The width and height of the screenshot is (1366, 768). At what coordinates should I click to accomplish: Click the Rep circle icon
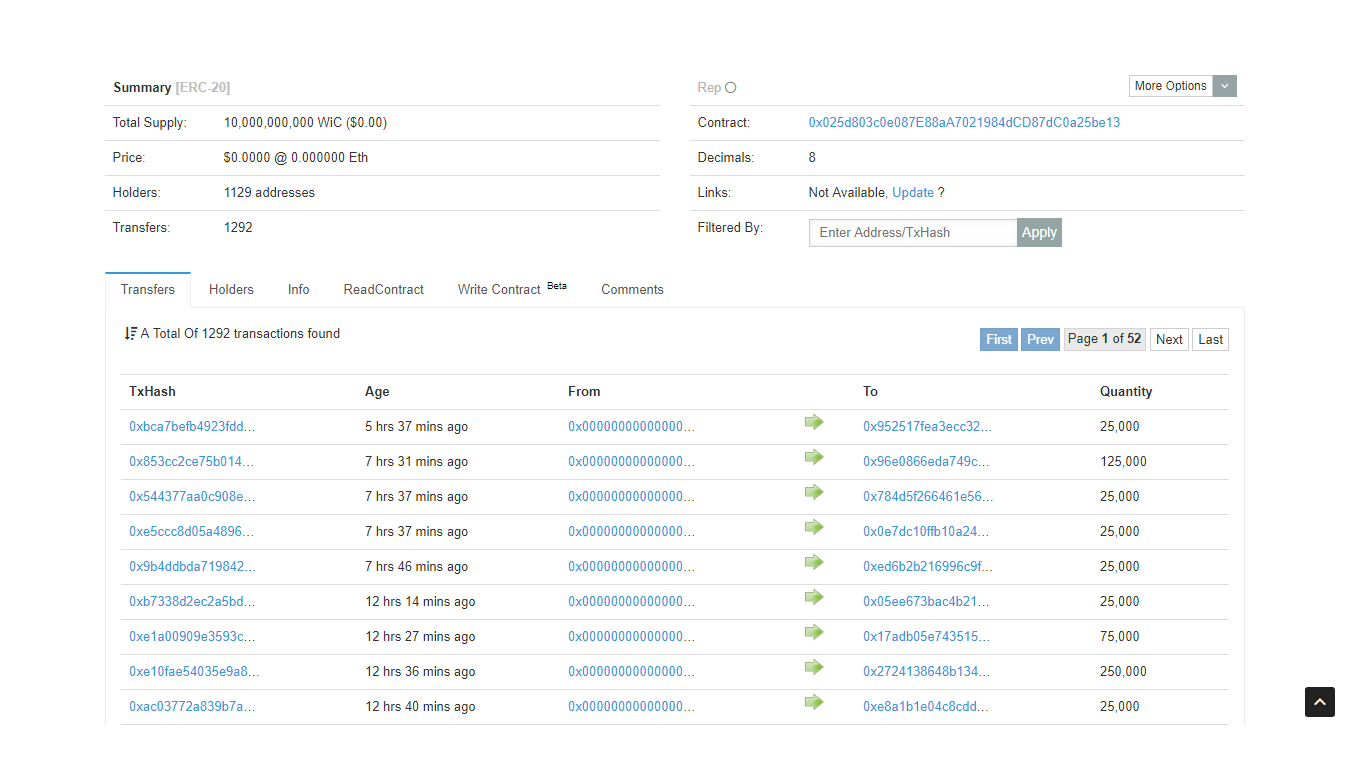730,88
